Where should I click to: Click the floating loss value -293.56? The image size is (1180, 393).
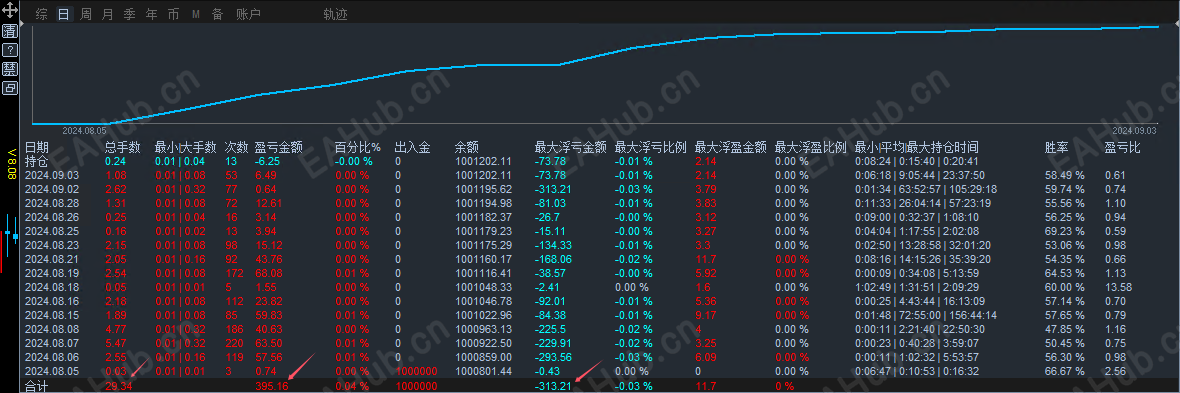tap(553, 358)
